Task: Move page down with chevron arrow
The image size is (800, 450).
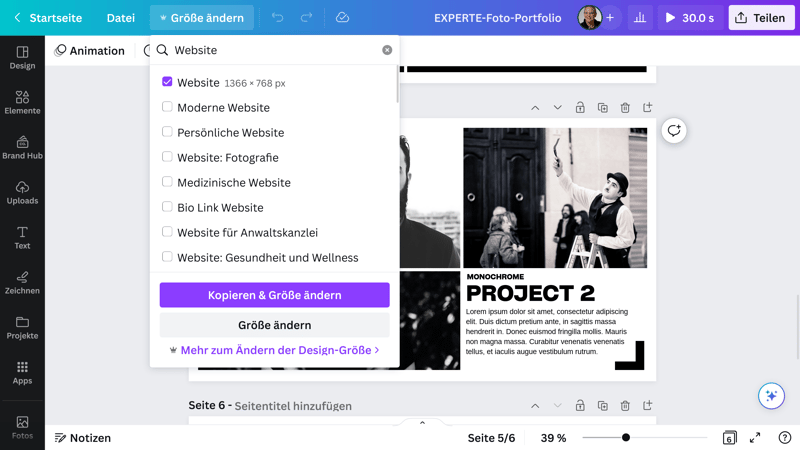Action: (557, 108)
